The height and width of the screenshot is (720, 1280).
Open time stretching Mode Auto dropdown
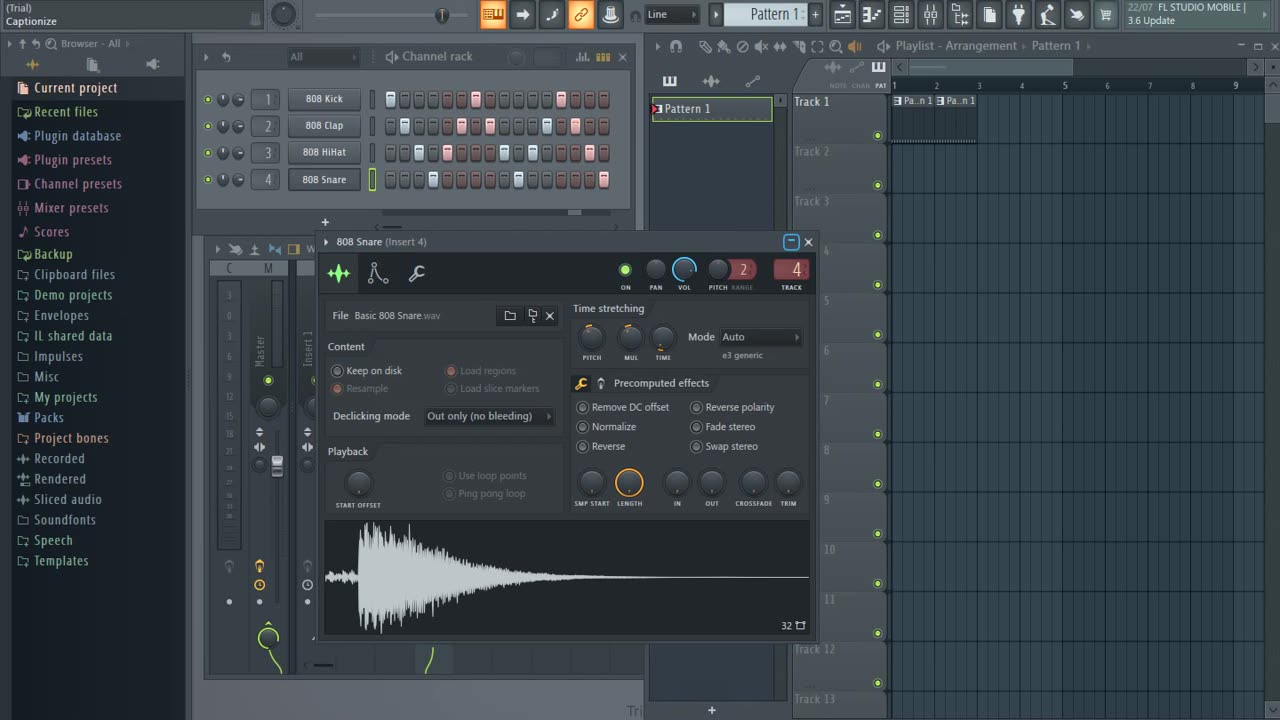pyautogui.click(x=760, y=337)
